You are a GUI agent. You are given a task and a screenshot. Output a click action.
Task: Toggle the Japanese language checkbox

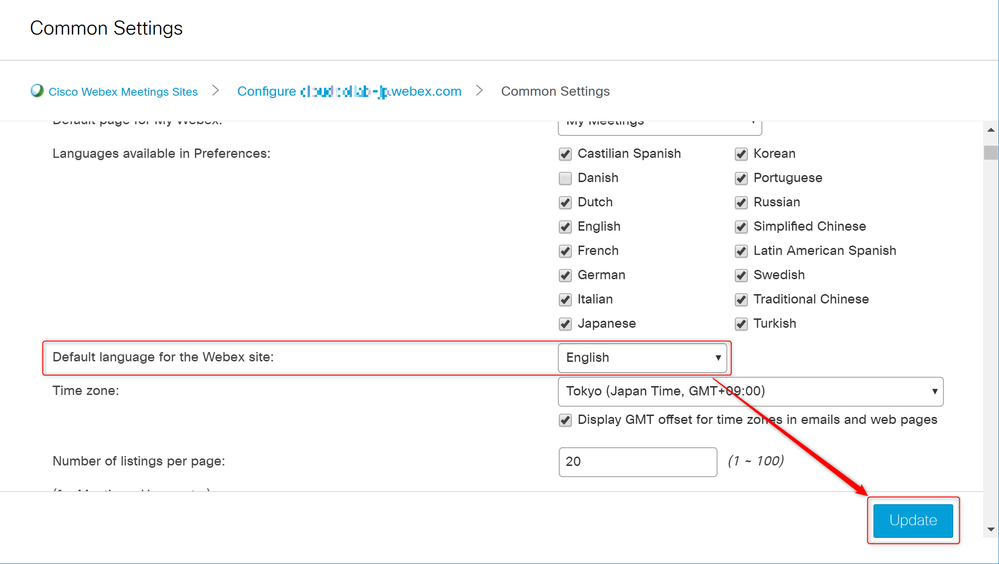click(x=565, y=324)
